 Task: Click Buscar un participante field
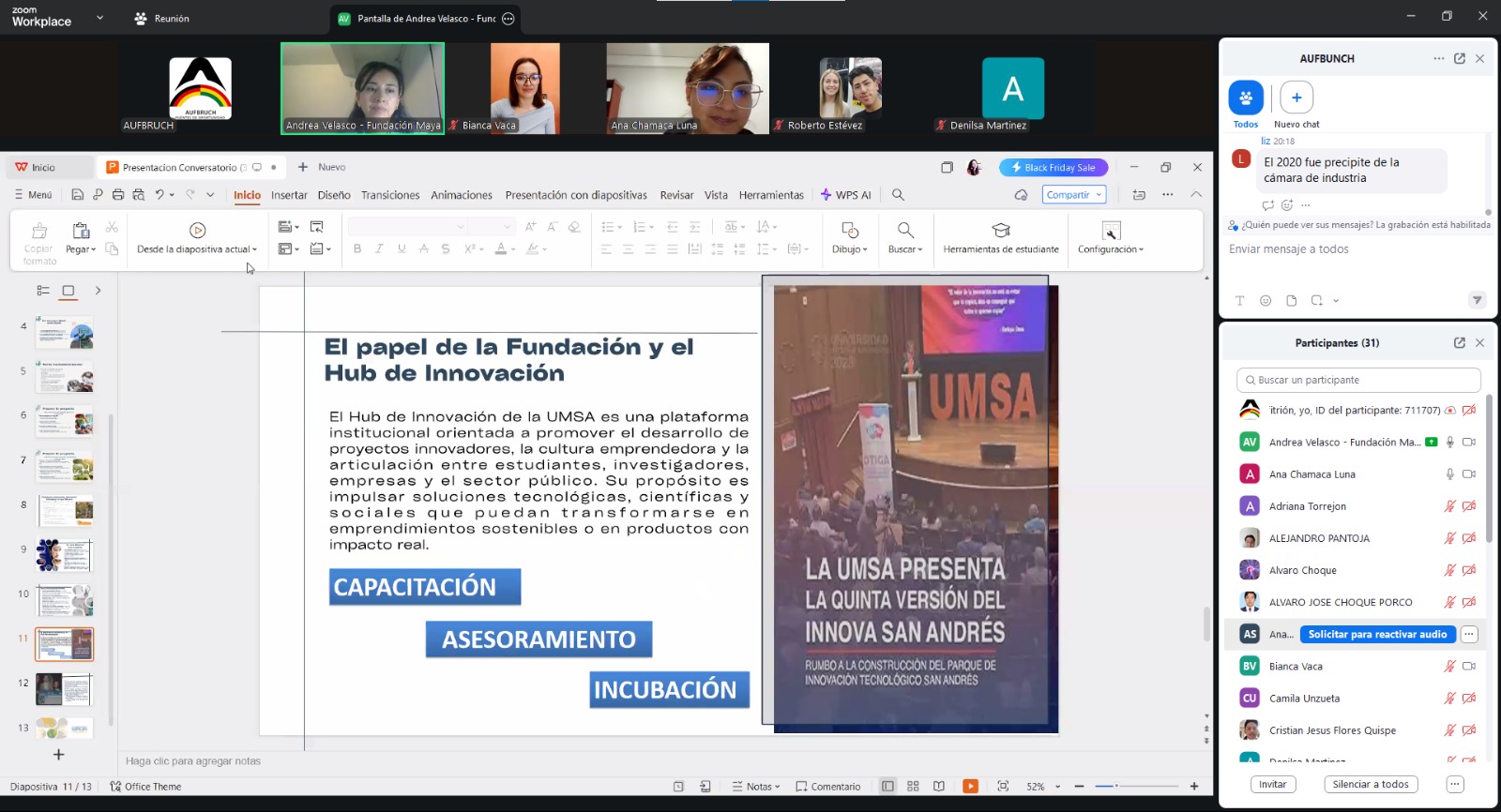1358,380
